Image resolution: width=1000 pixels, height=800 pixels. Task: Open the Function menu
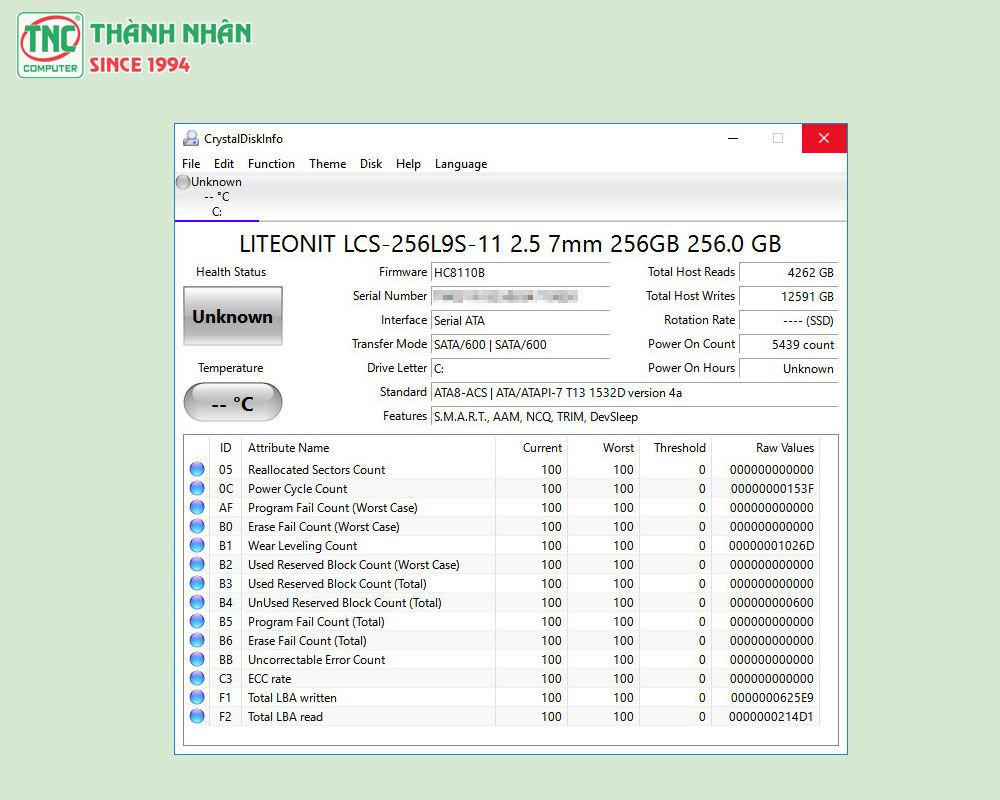(271, 164)
